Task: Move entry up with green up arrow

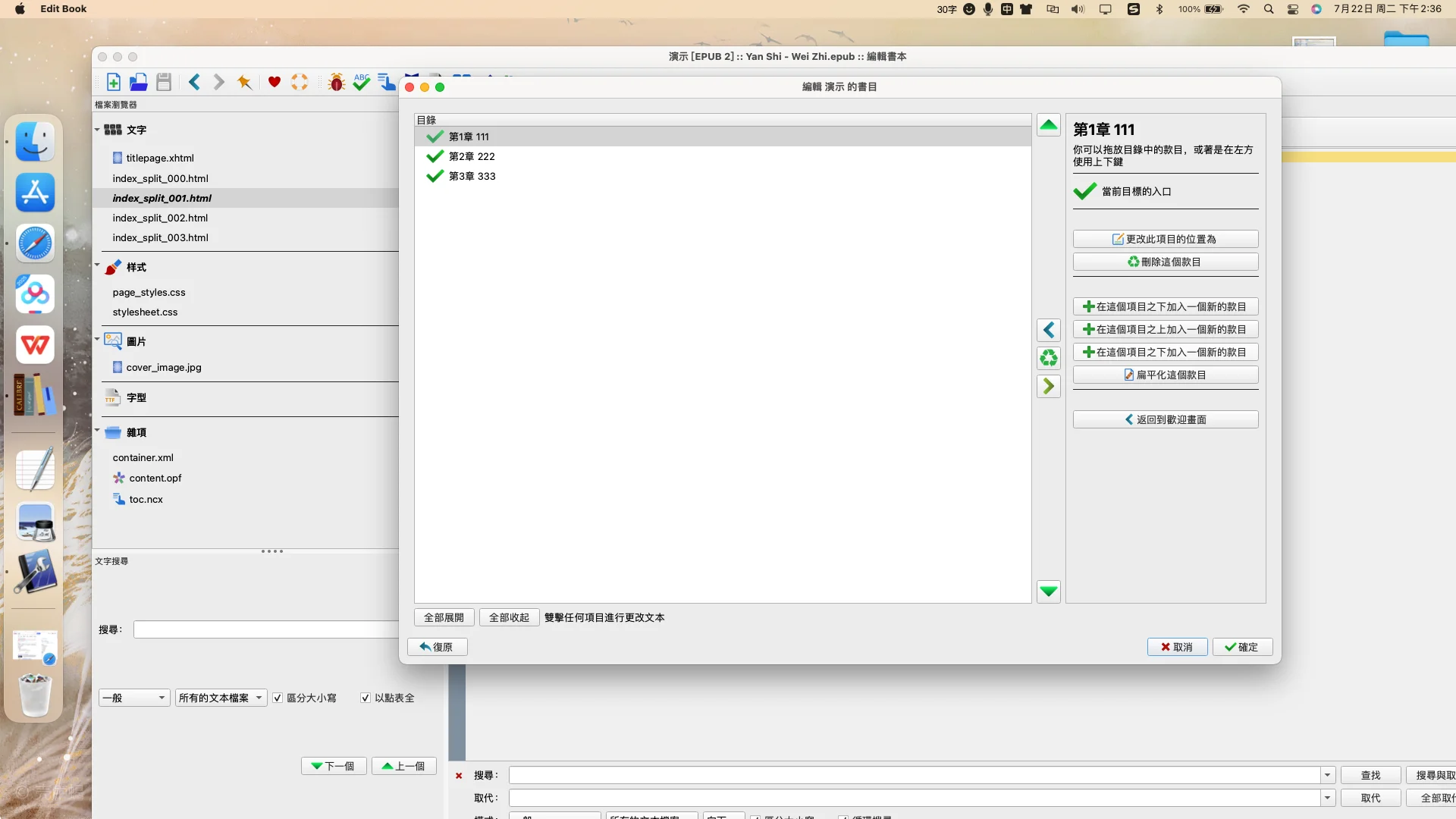Action: tap(1049, 125)
